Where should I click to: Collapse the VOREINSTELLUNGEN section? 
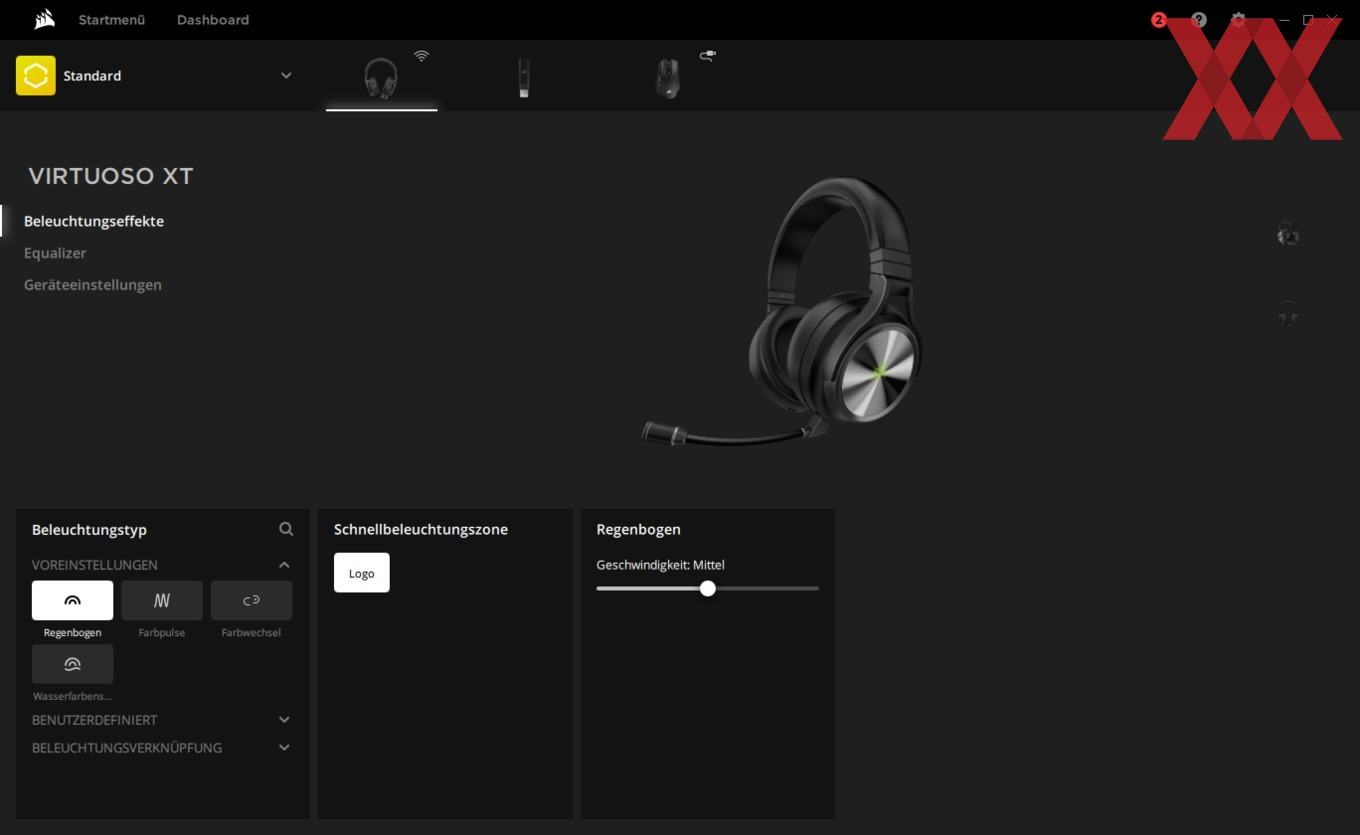pyautogui.click(x=284, y=565)
